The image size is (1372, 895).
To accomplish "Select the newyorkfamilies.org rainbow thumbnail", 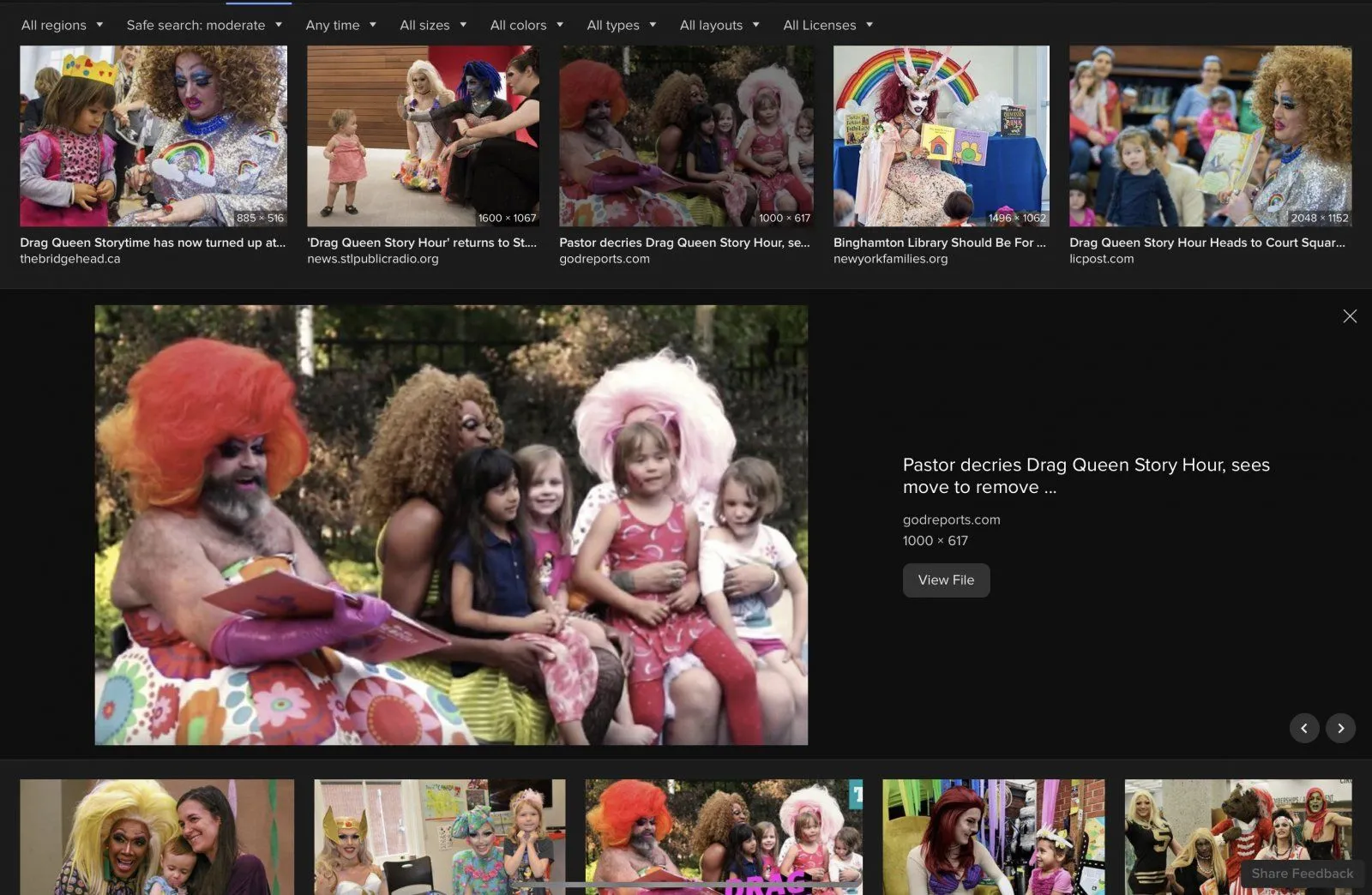I will point(941,135).
